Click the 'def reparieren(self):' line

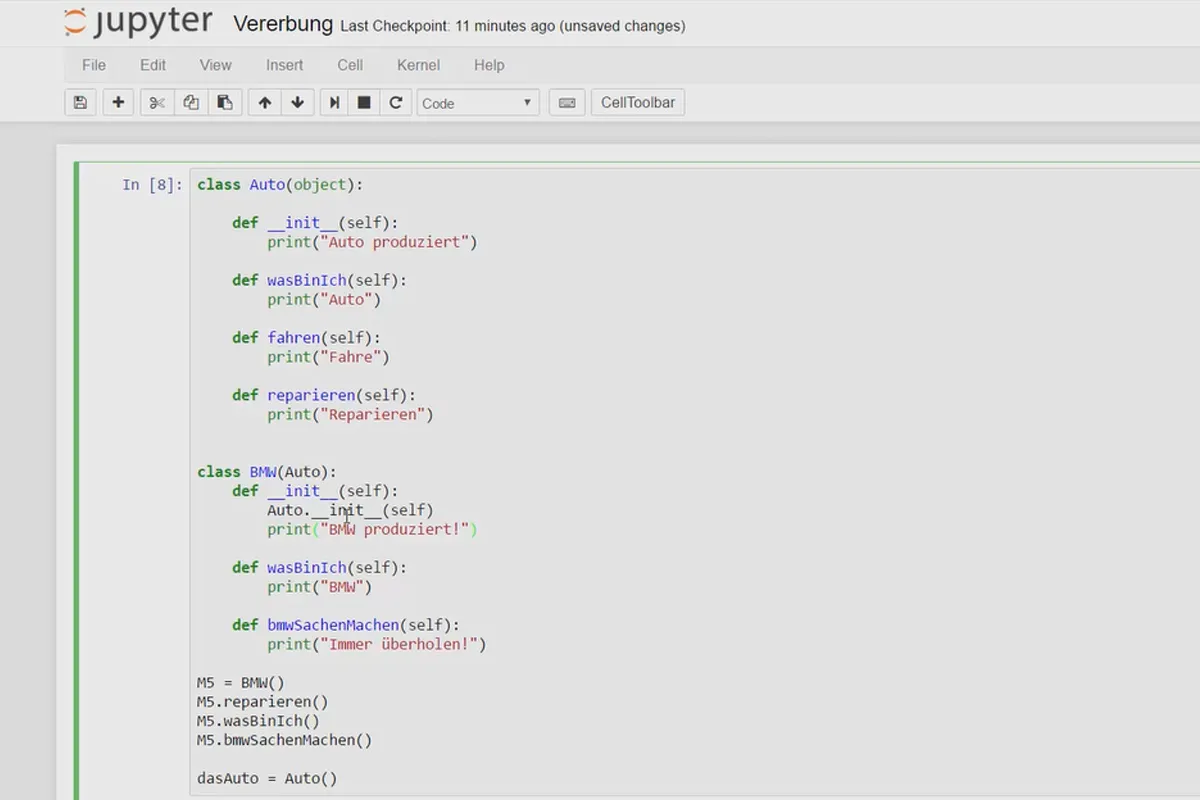(324, 395)
